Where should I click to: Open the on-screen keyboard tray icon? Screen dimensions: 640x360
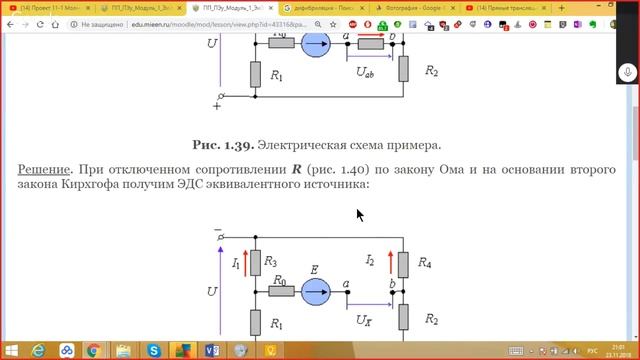click(x=516, y=351)
